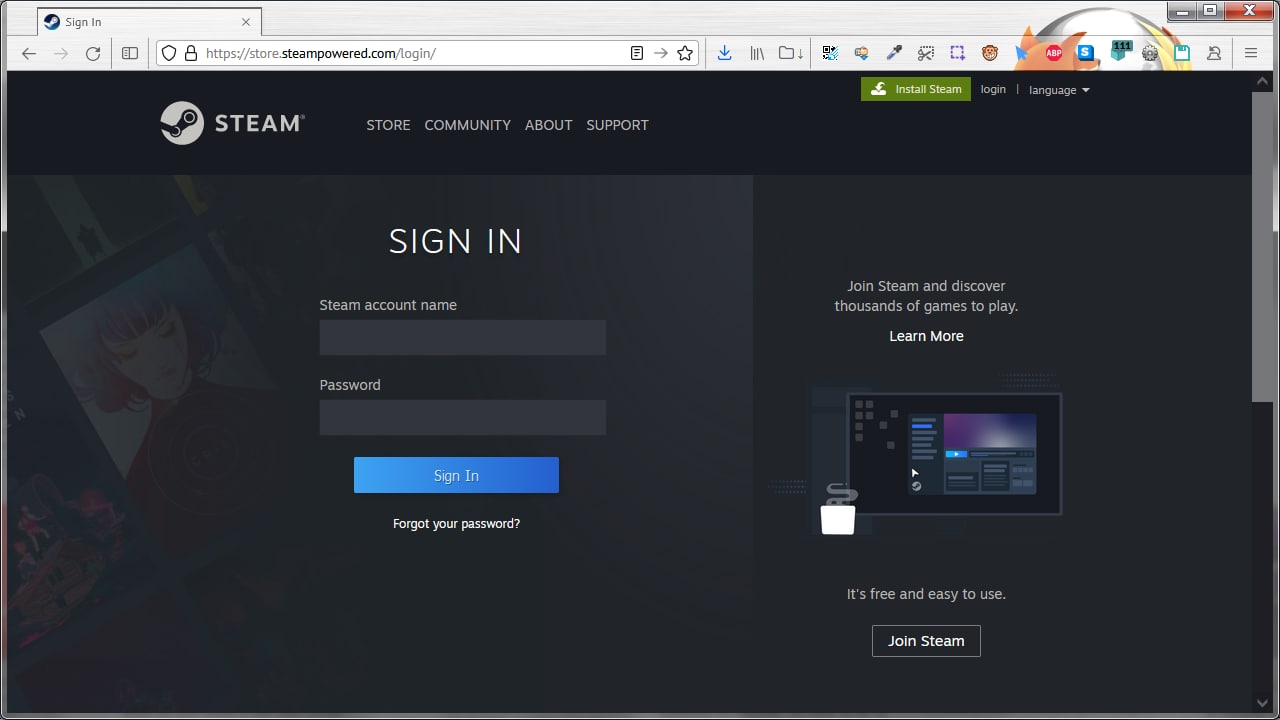Click the scrollbar down arrow

pos(1261,703)
